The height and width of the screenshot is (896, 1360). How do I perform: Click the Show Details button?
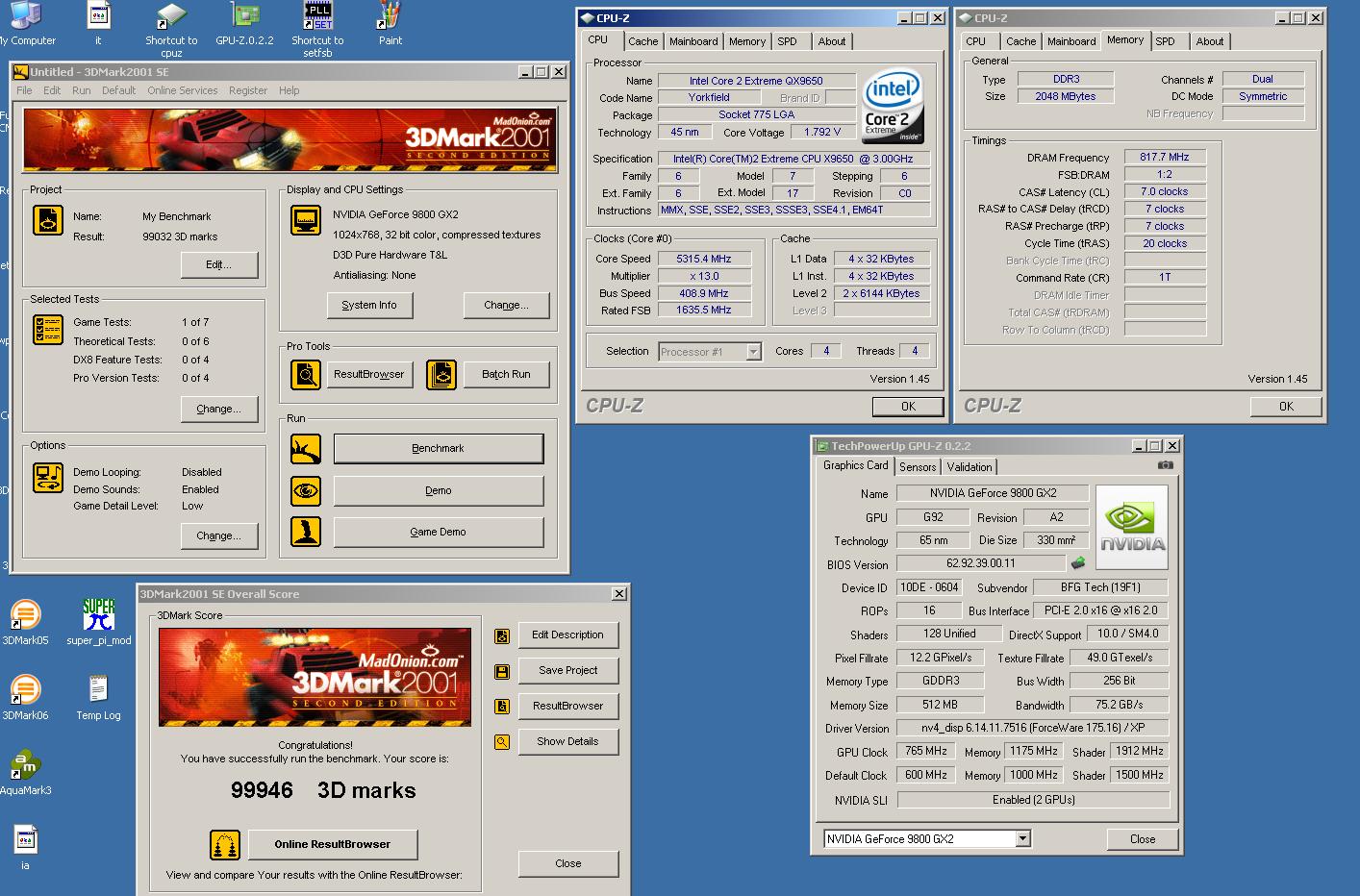point(567,742)
